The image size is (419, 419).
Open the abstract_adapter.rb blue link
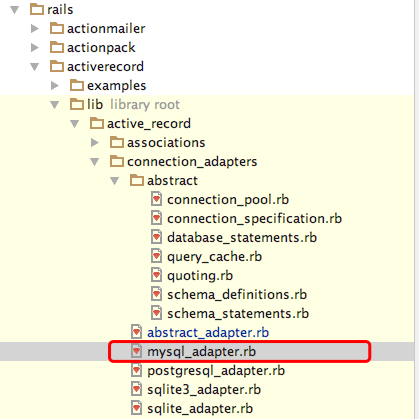tap(208, 333)
